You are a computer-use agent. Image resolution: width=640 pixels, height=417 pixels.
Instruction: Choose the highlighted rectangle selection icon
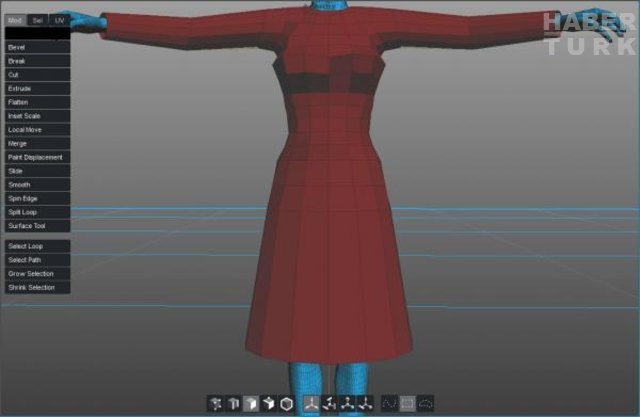click(x=407, y=403)
